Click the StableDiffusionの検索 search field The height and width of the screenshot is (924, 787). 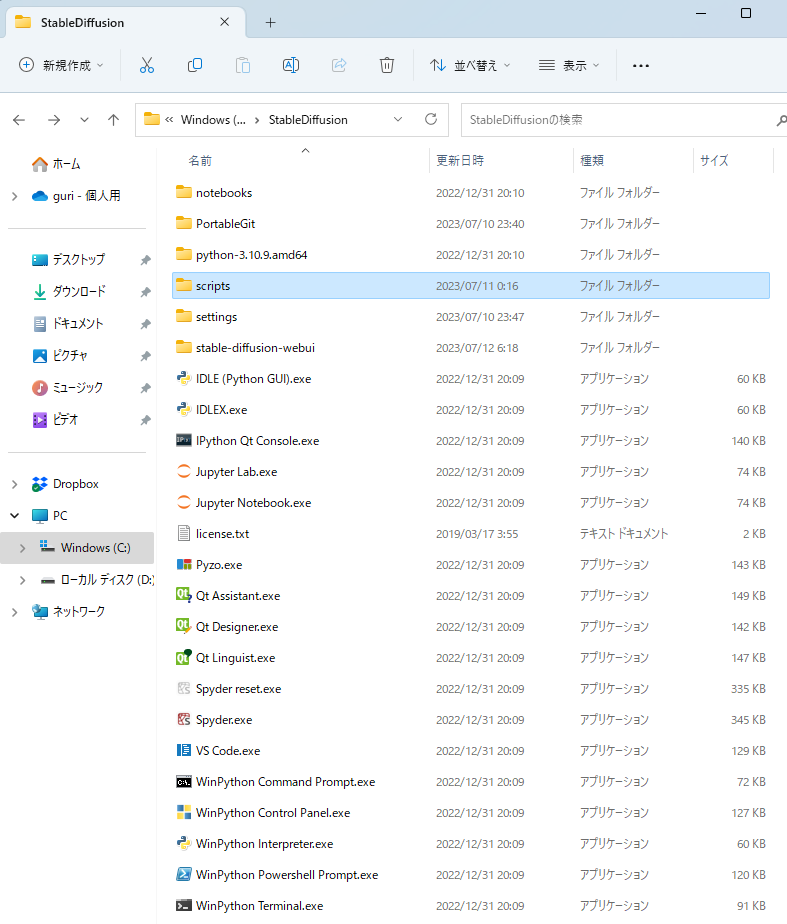[x=615, y=119]
